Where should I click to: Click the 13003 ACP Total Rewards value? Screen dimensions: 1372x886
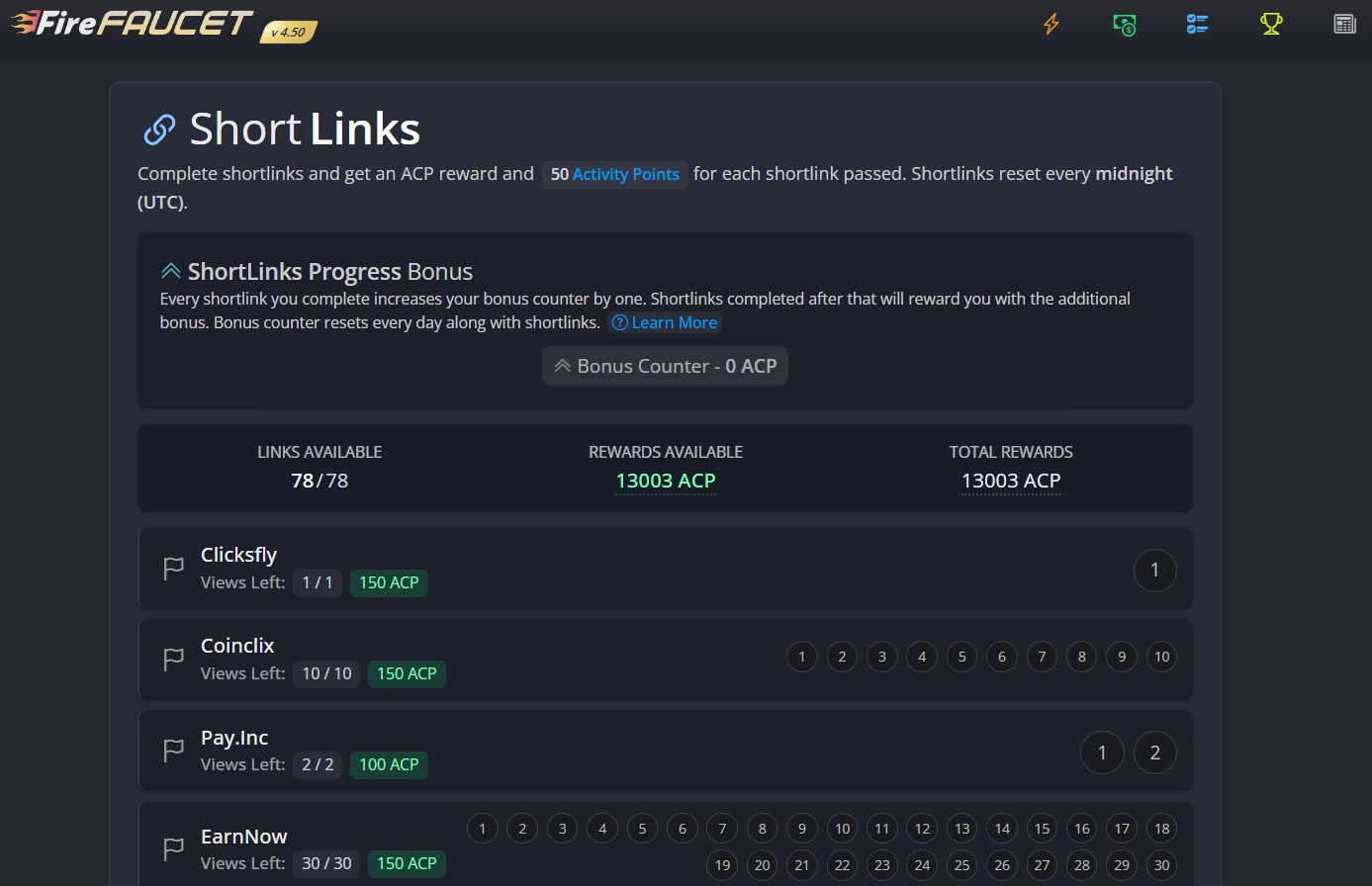[x=1011, y=481]
